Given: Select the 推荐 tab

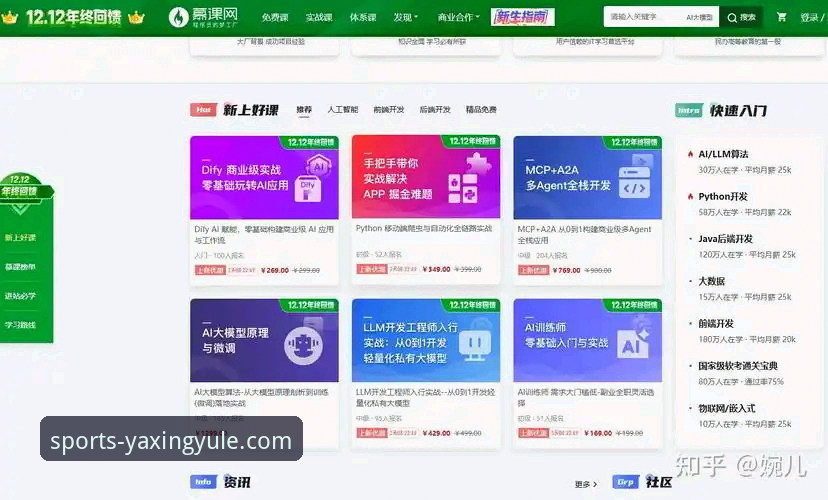Looking at the screenshot, I should 304,109.
